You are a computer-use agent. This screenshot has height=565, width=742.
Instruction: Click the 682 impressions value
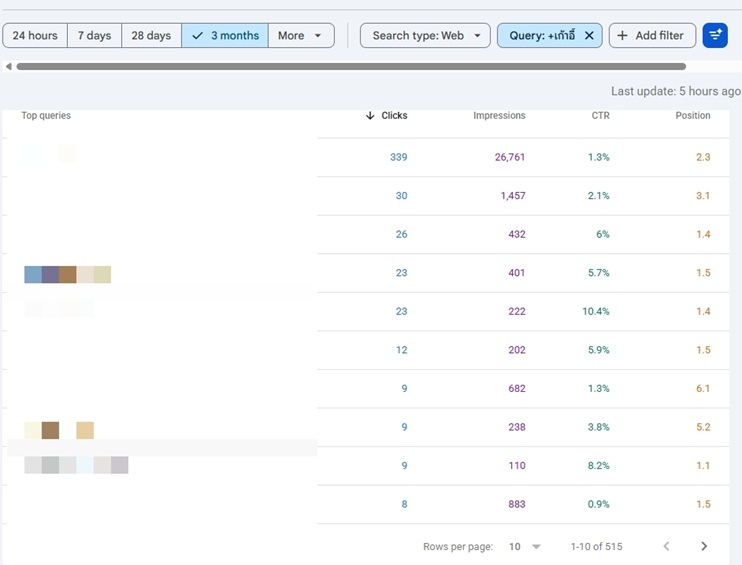[x=517, y=388]
